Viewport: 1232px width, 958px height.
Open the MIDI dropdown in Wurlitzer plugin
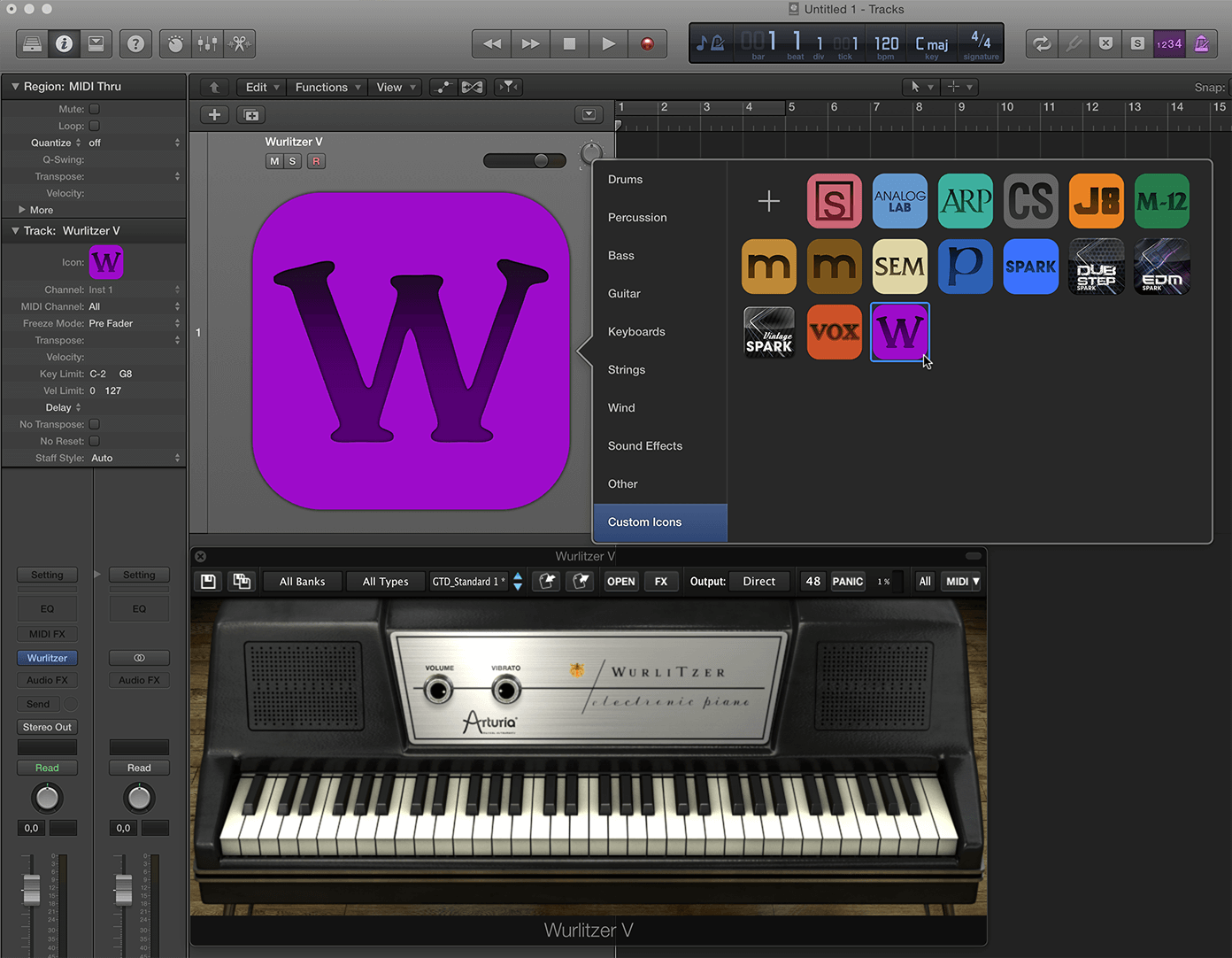[x=962, y=582]
